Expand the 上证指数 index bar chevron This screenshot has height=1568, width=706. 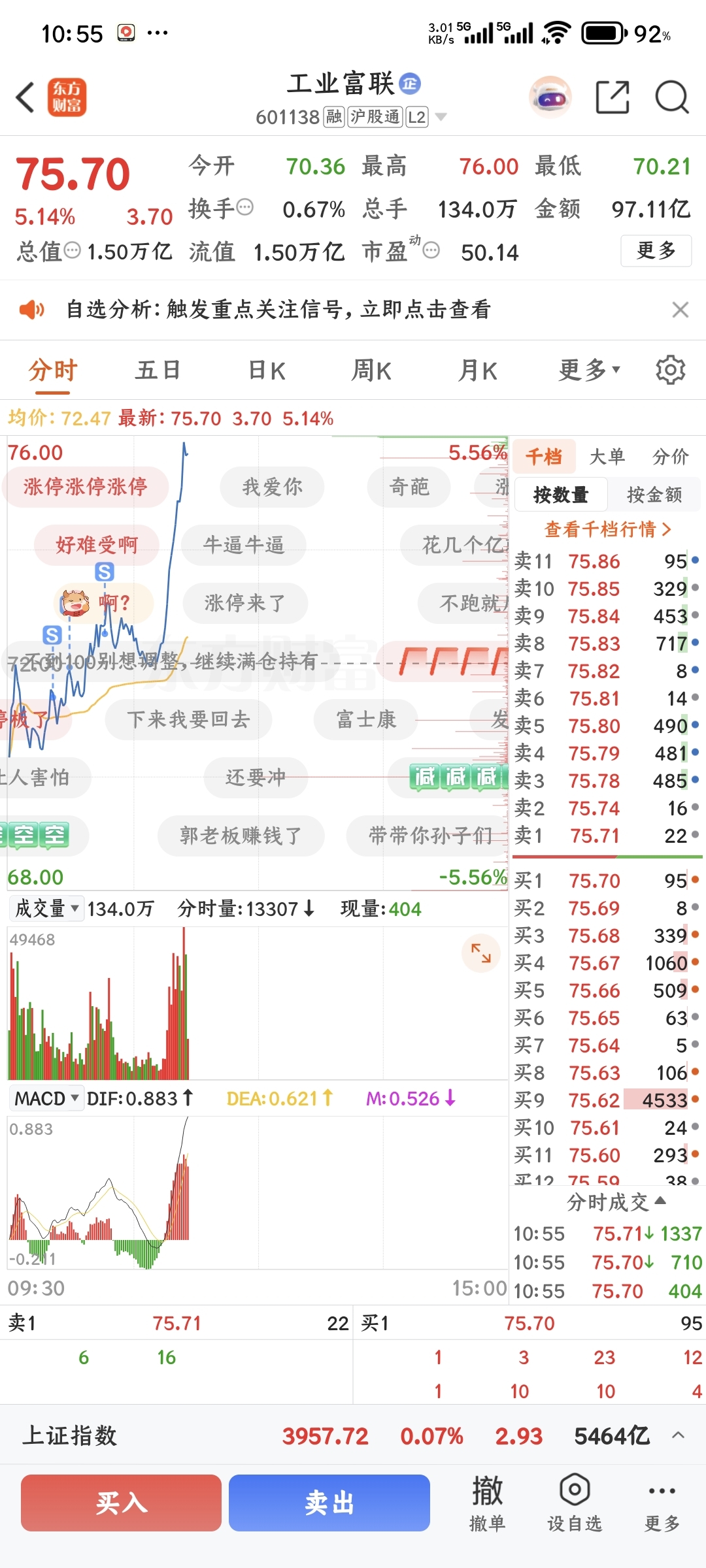point(679,1435)
